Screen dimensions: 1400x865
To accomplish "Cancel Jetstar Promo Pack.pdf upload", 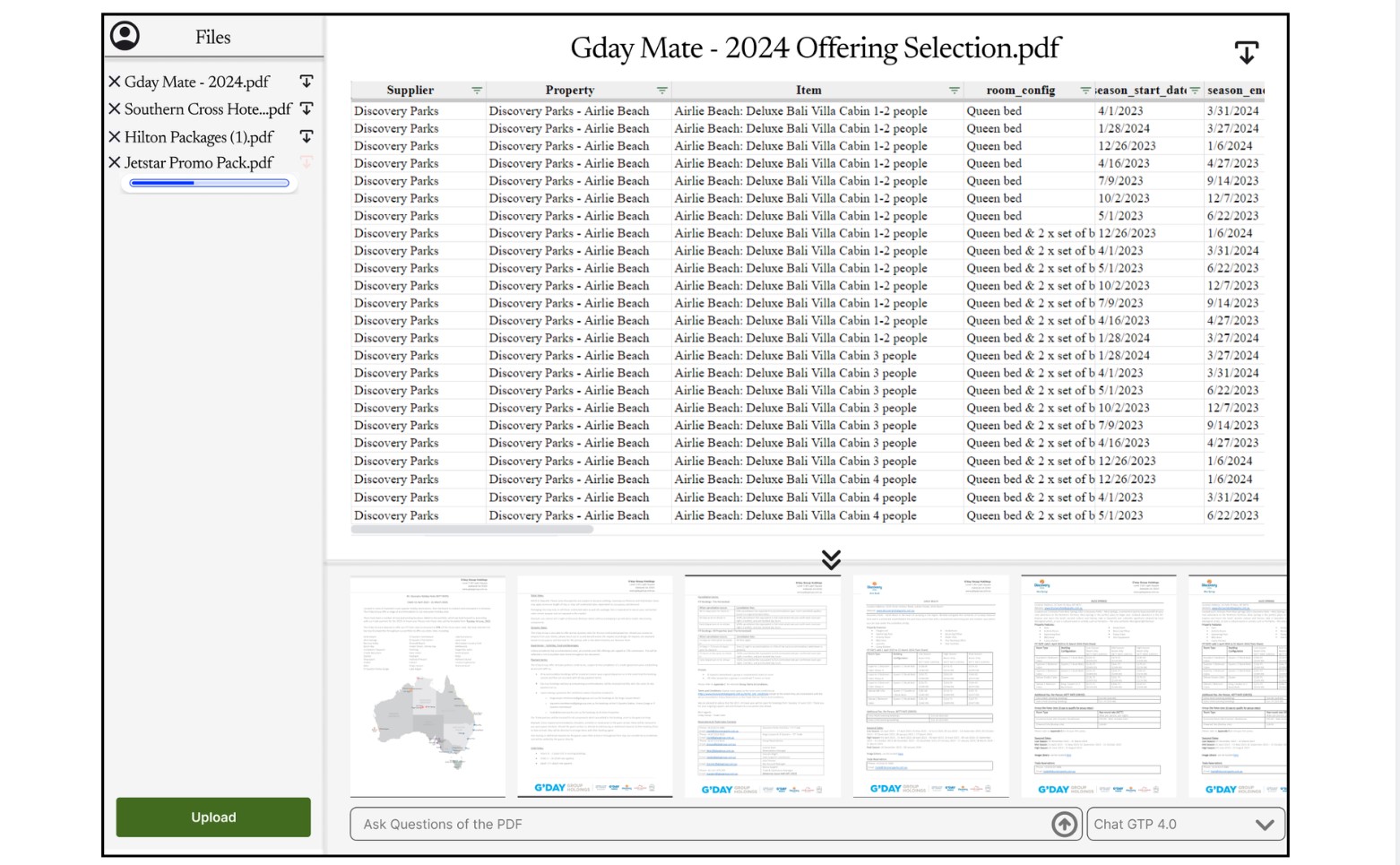I will tap(115, 163).
